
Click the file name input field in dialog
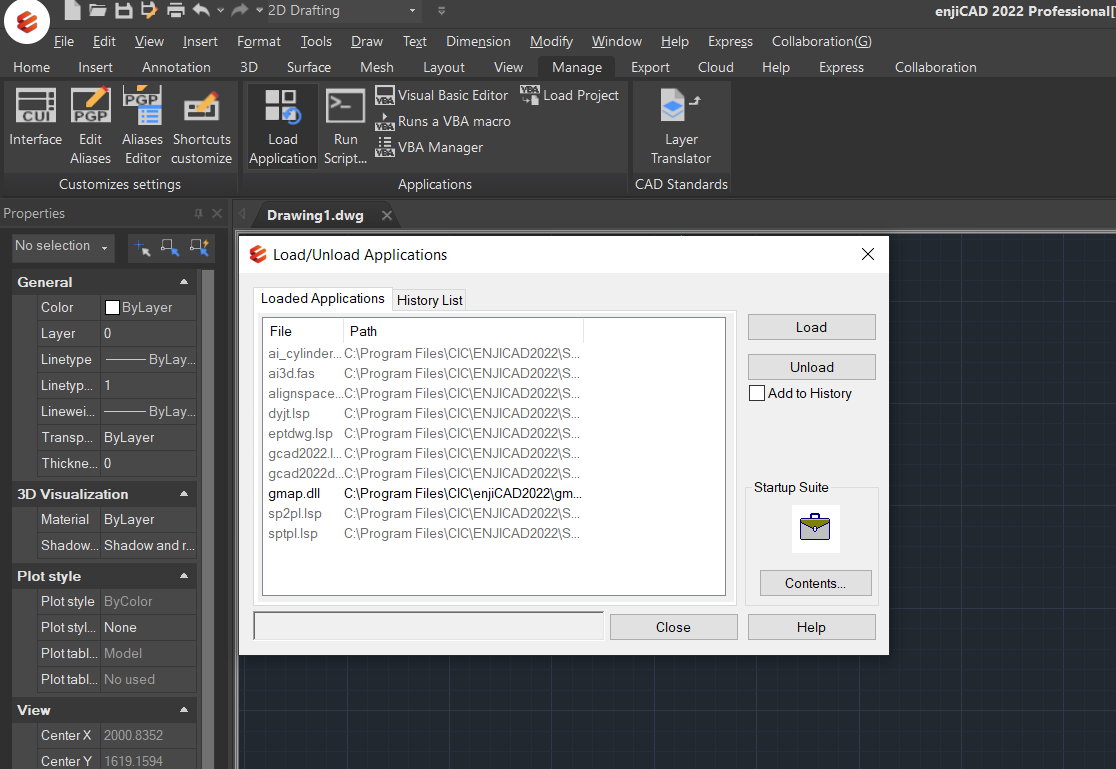click(428, 627)
